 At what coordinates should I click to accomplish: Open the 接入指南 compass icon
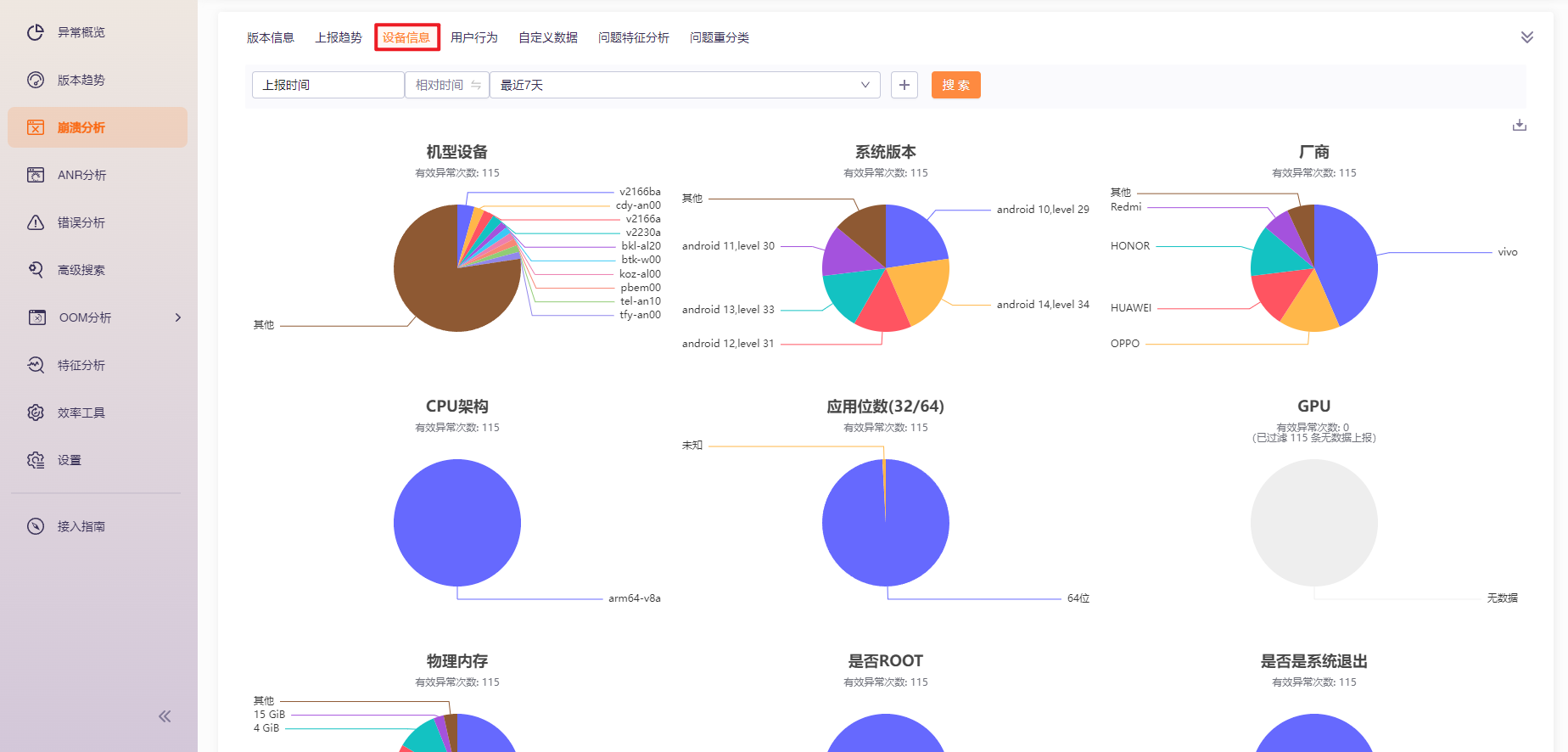(36, 526)
